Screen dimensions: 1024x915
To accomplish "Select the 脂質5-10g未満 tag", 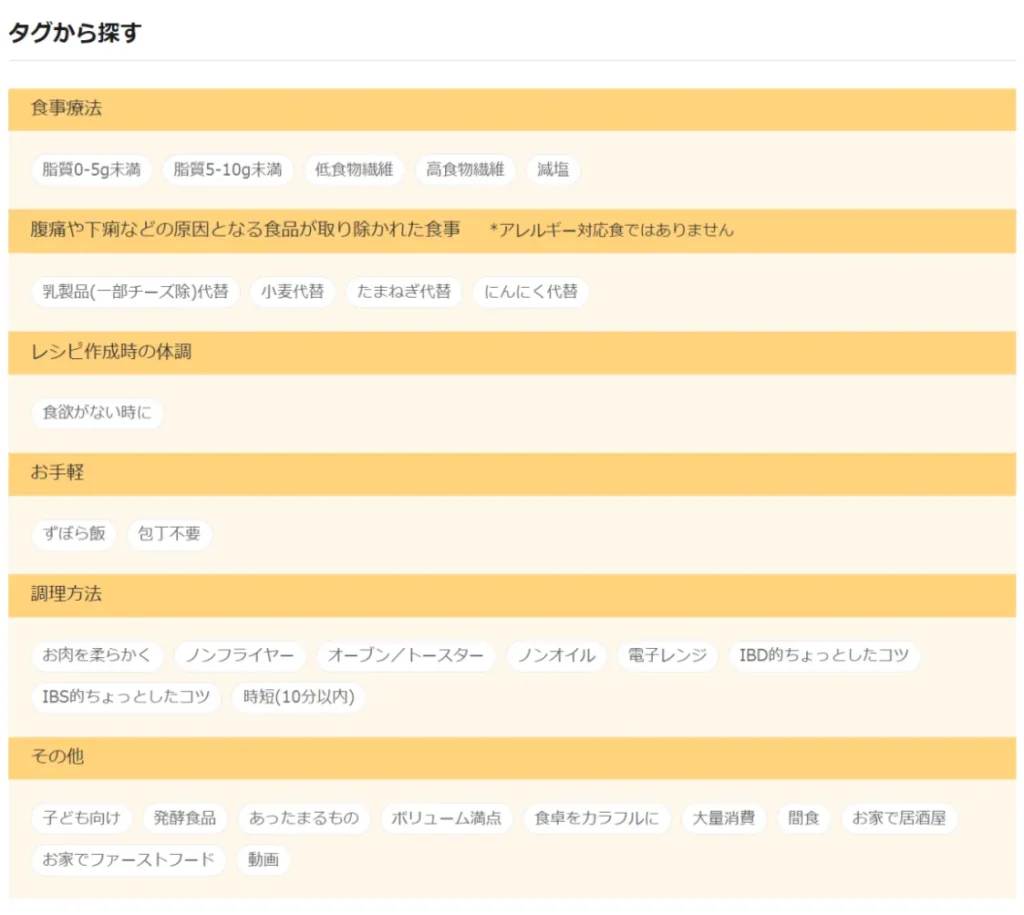I will coord(228,170).
